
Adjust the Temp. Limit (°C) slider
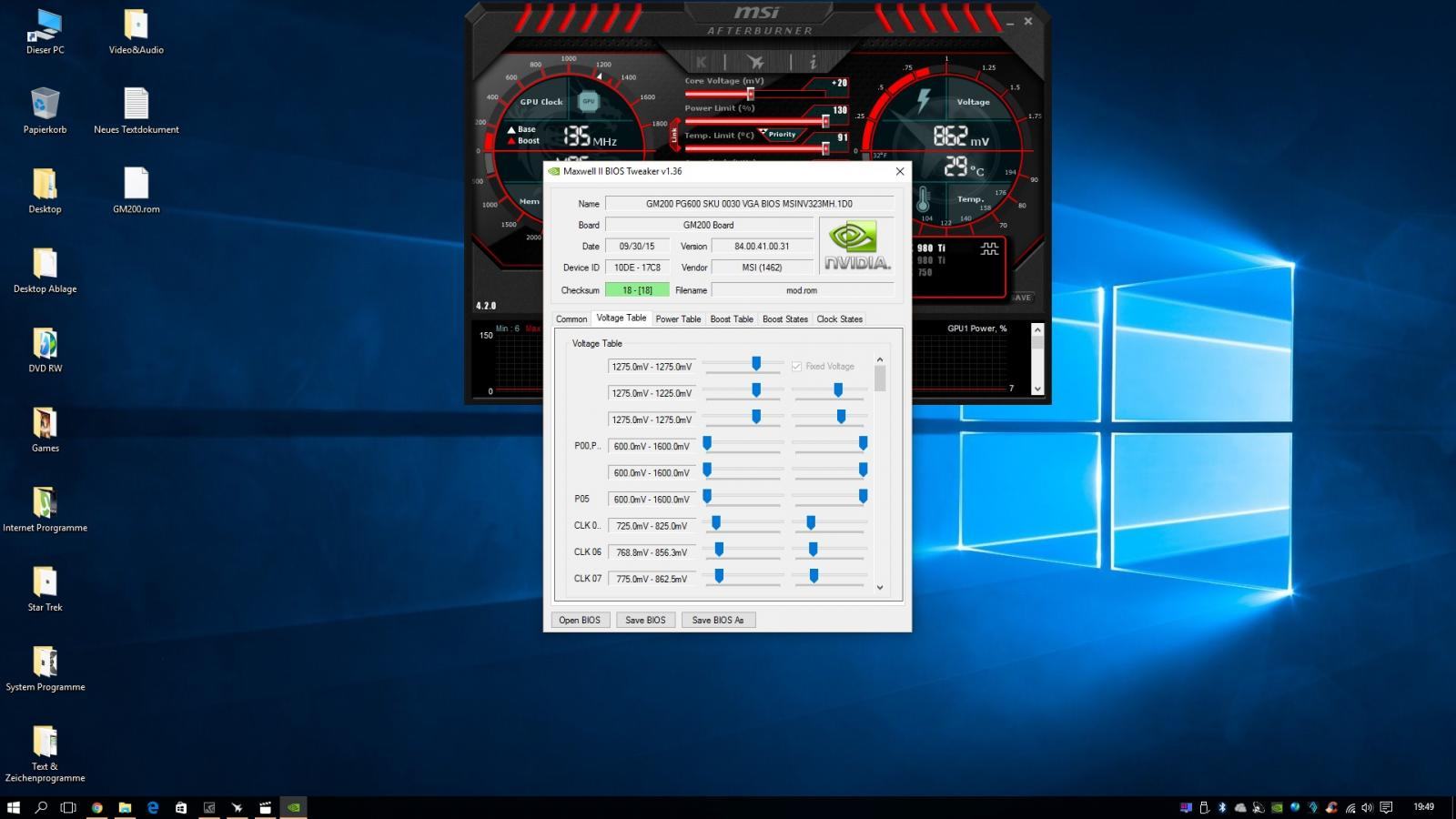coord(825,148)
